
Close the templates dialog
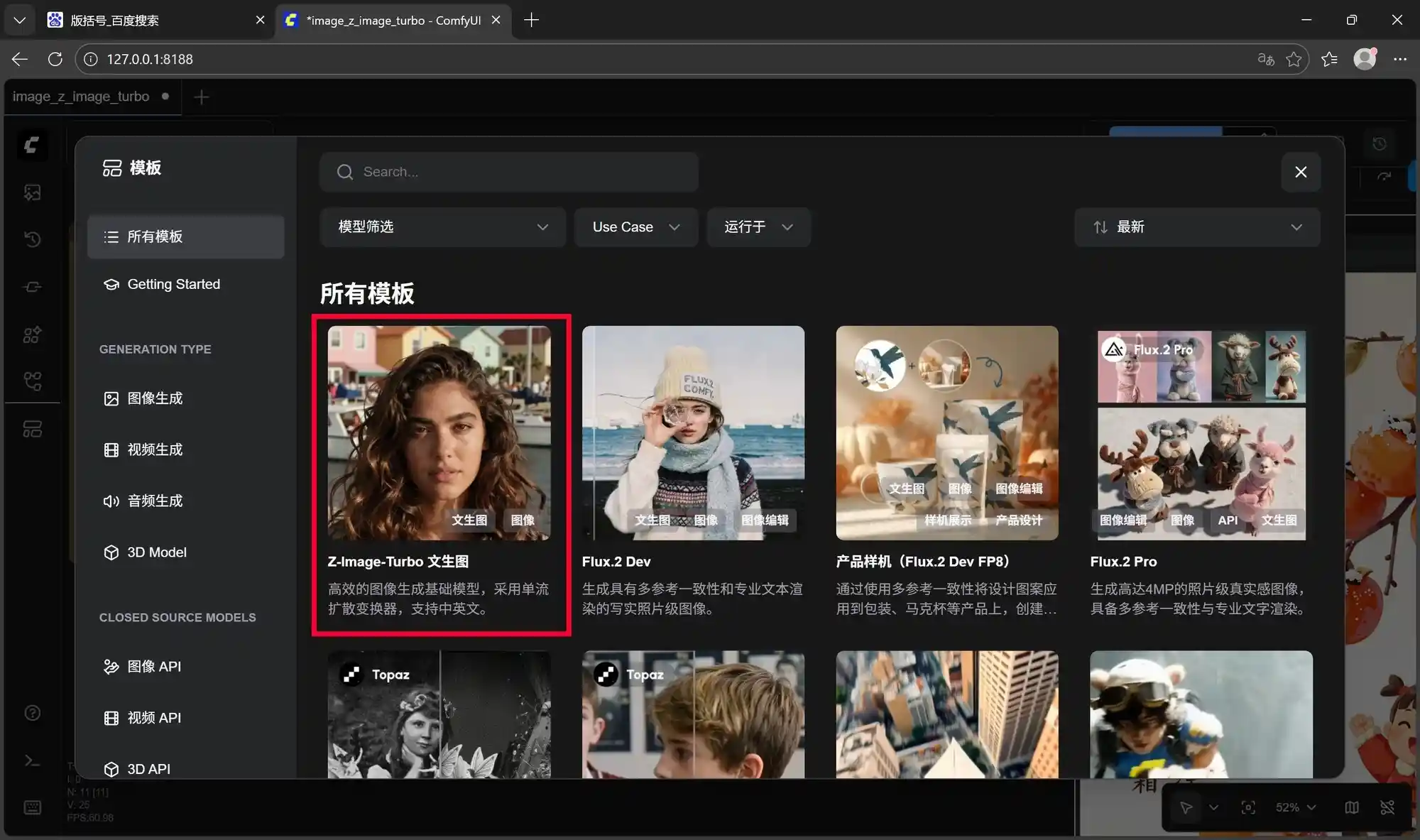pyautogui.click(x=1301, y=172)
